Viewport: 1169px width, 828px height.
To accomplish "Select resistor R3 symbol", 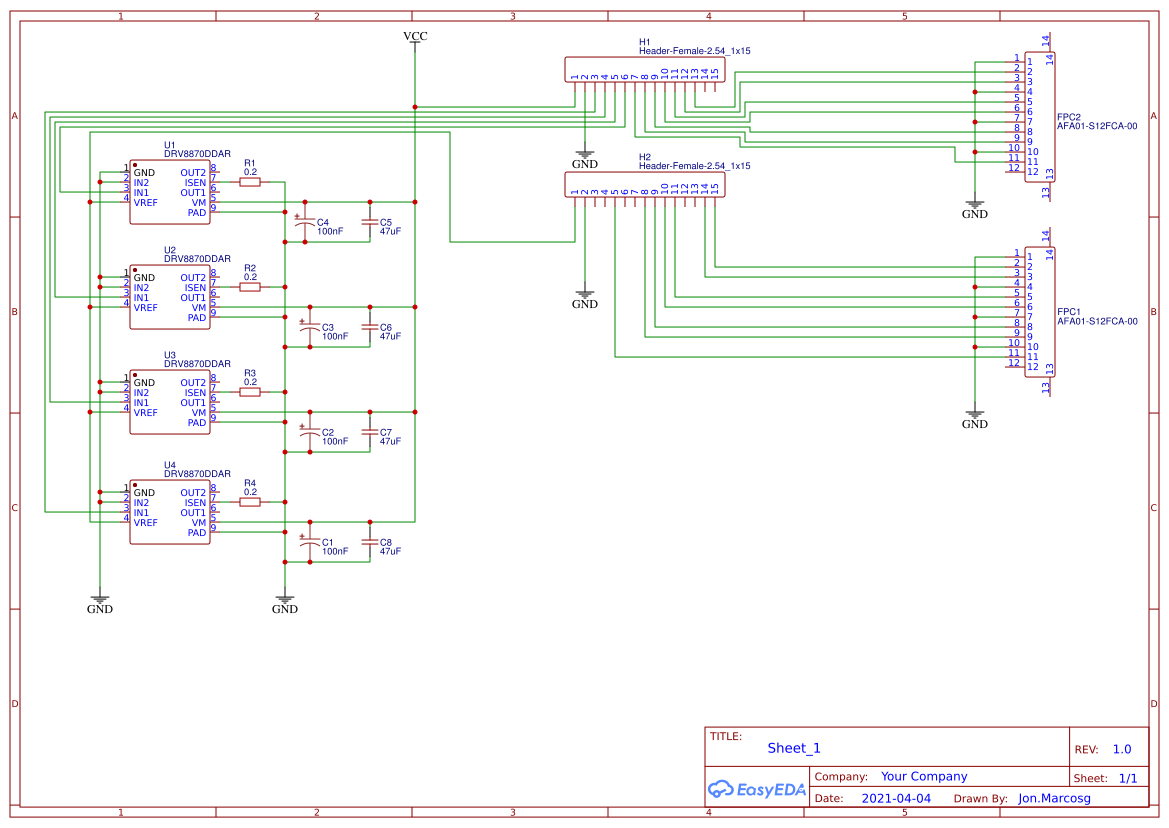I will 250,393.
